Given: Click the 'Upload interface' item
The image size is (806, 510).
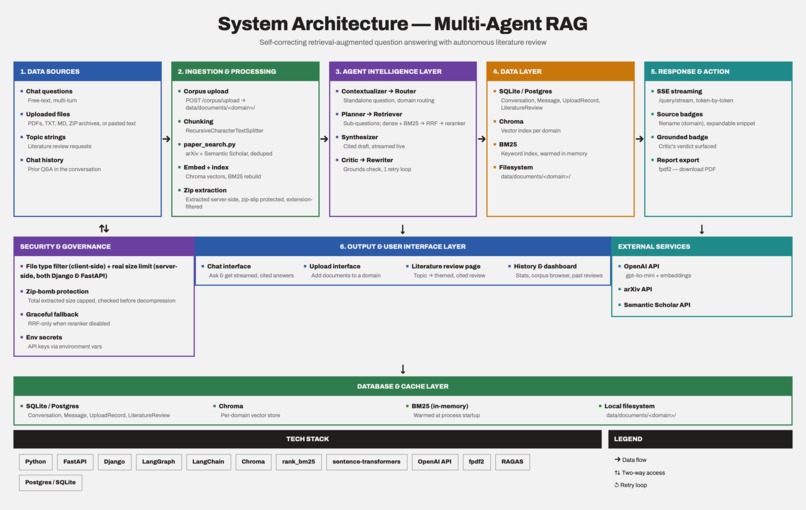Looking at the screenshot, I should pyautogui.click(x=335, y=266).
